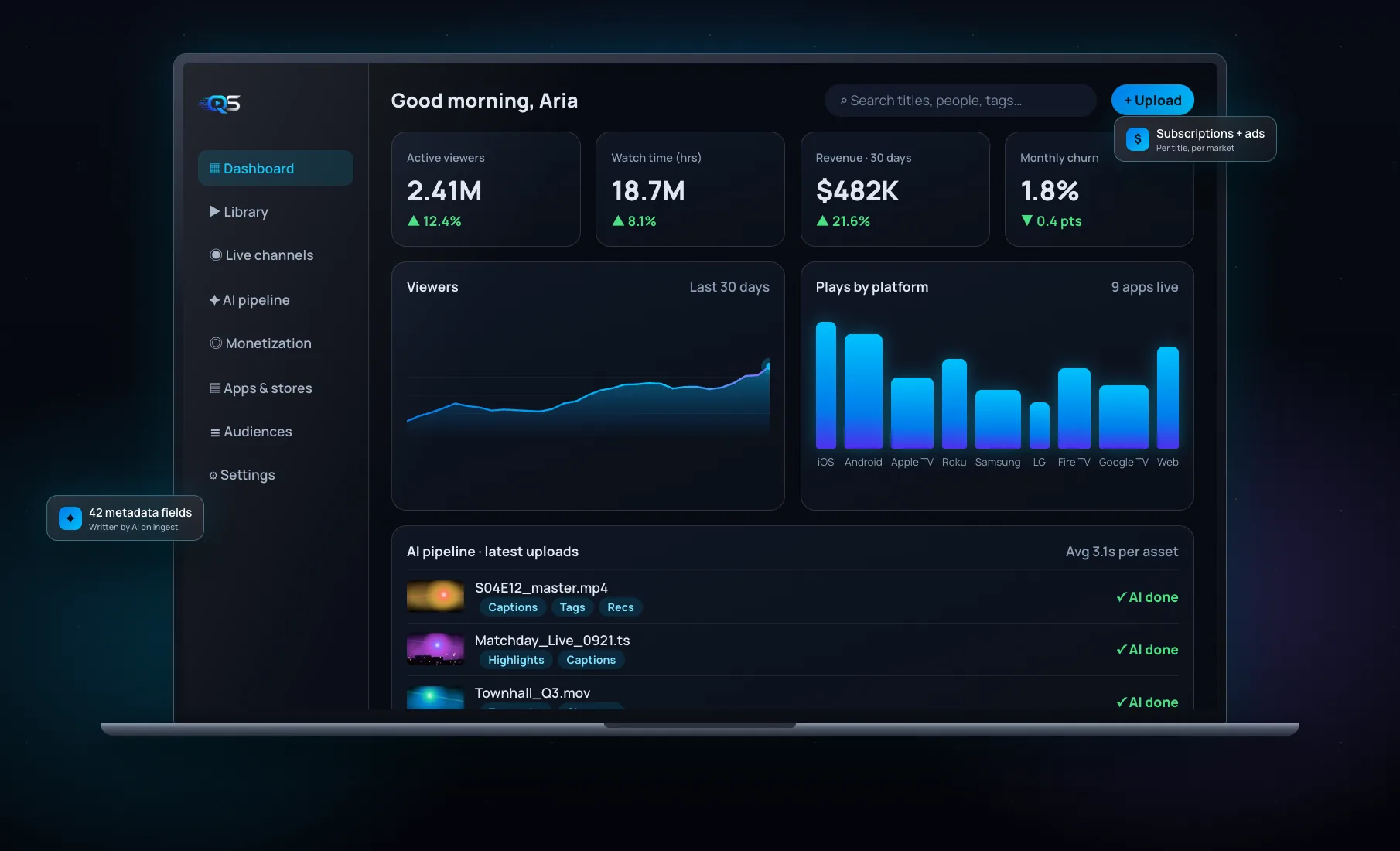
Task: Click the Upload button
Action: pos(1152,100)
